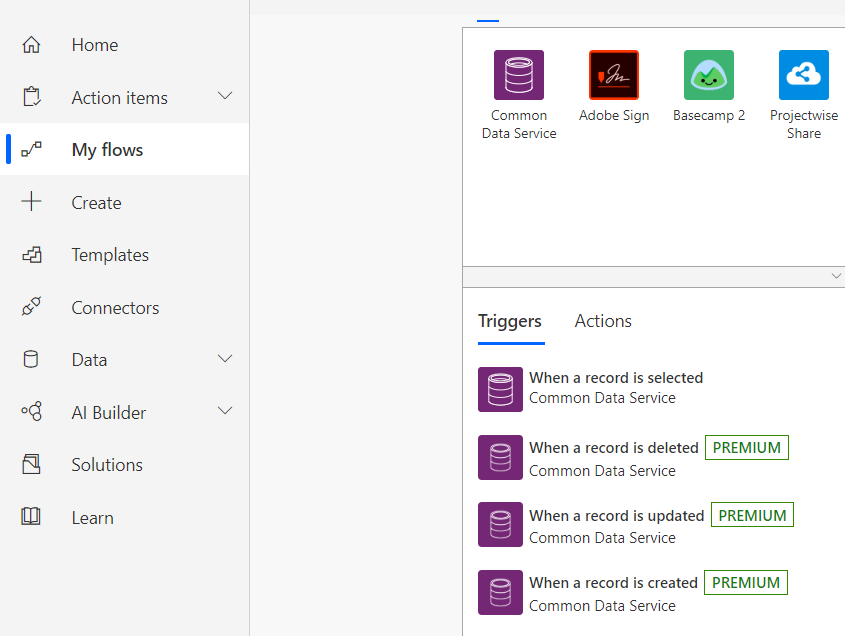Click icon for When a record is selected

(500, 389)
